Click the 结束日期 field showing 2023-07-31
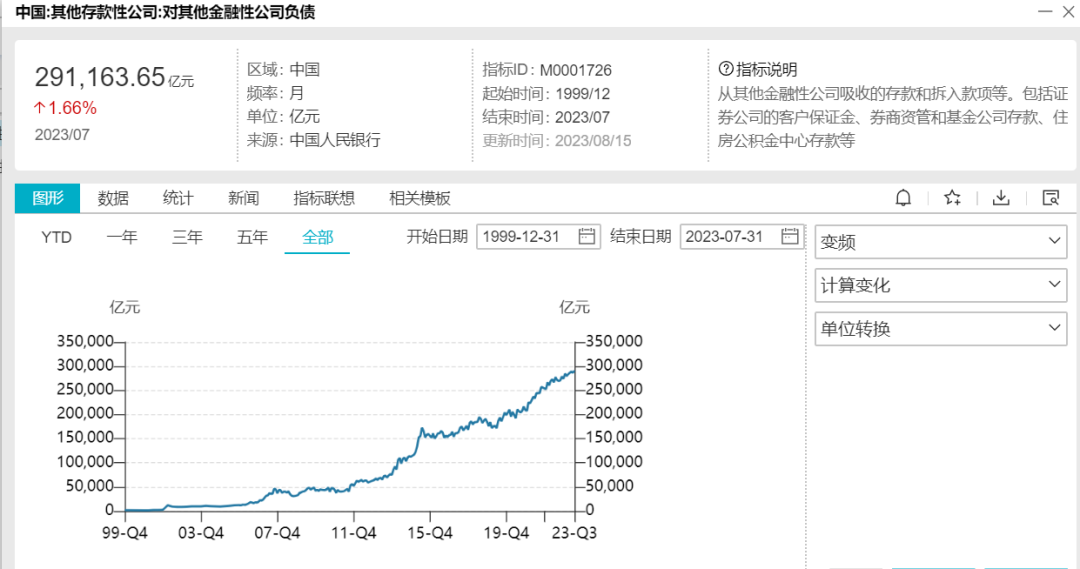The height and width of the screenshot is (569, 1080). pyautogui.click(x=742, y=236)
